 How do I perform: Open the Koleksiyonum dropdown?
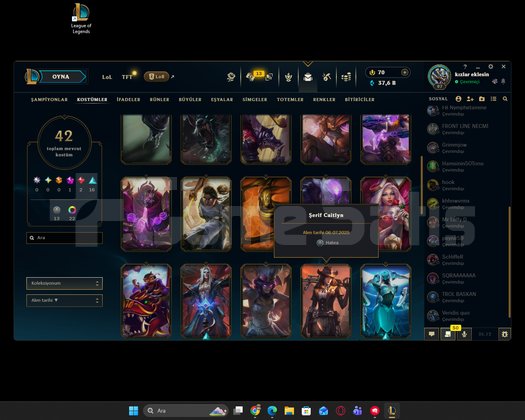coord(64,283)
